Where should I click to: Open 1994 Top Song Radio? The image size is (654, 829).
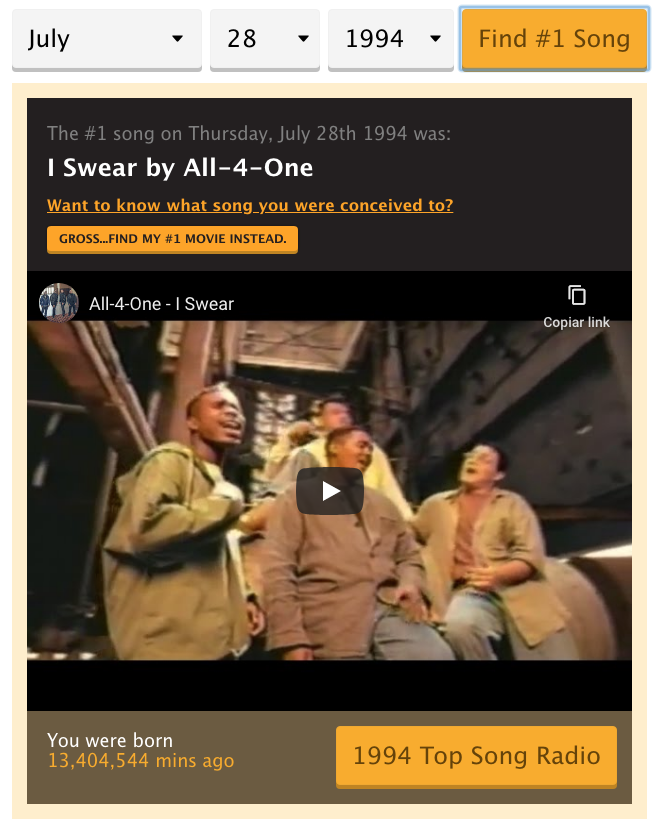tap(476, 756)
